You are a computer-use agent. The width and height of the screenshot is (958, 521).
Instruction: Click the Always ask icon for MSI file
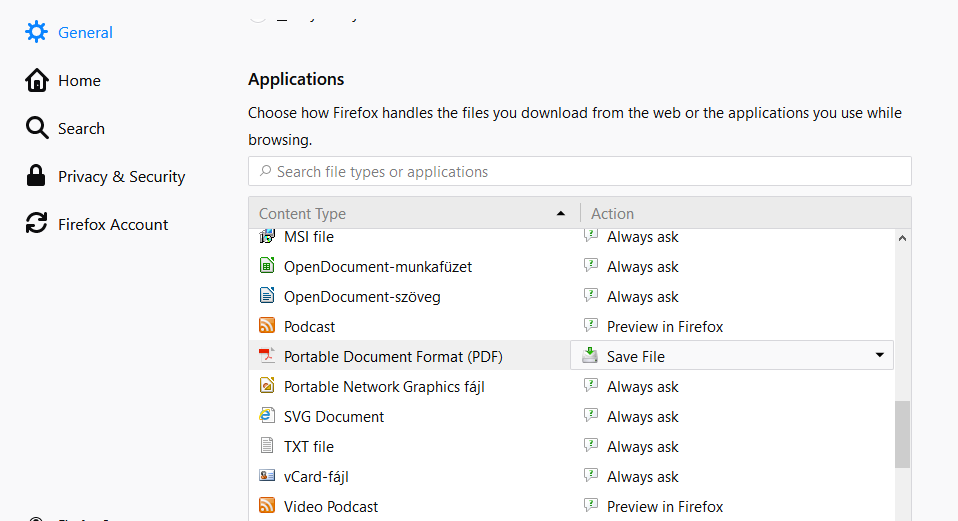[x=591, y=235]
